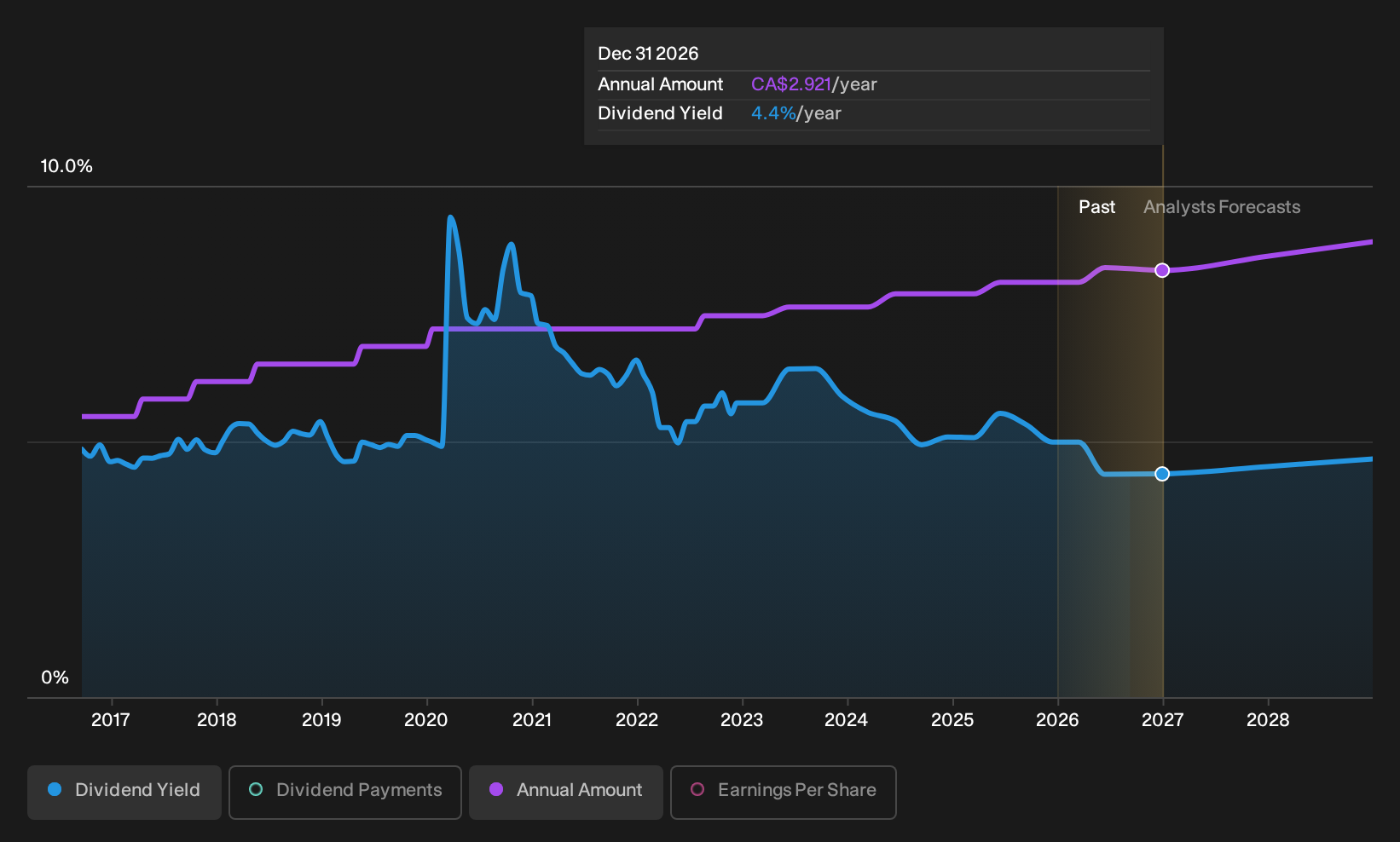Click the 10.0% y-axis label
The width and height of the screenshot is (1400, 842).
tap(67, 166)
